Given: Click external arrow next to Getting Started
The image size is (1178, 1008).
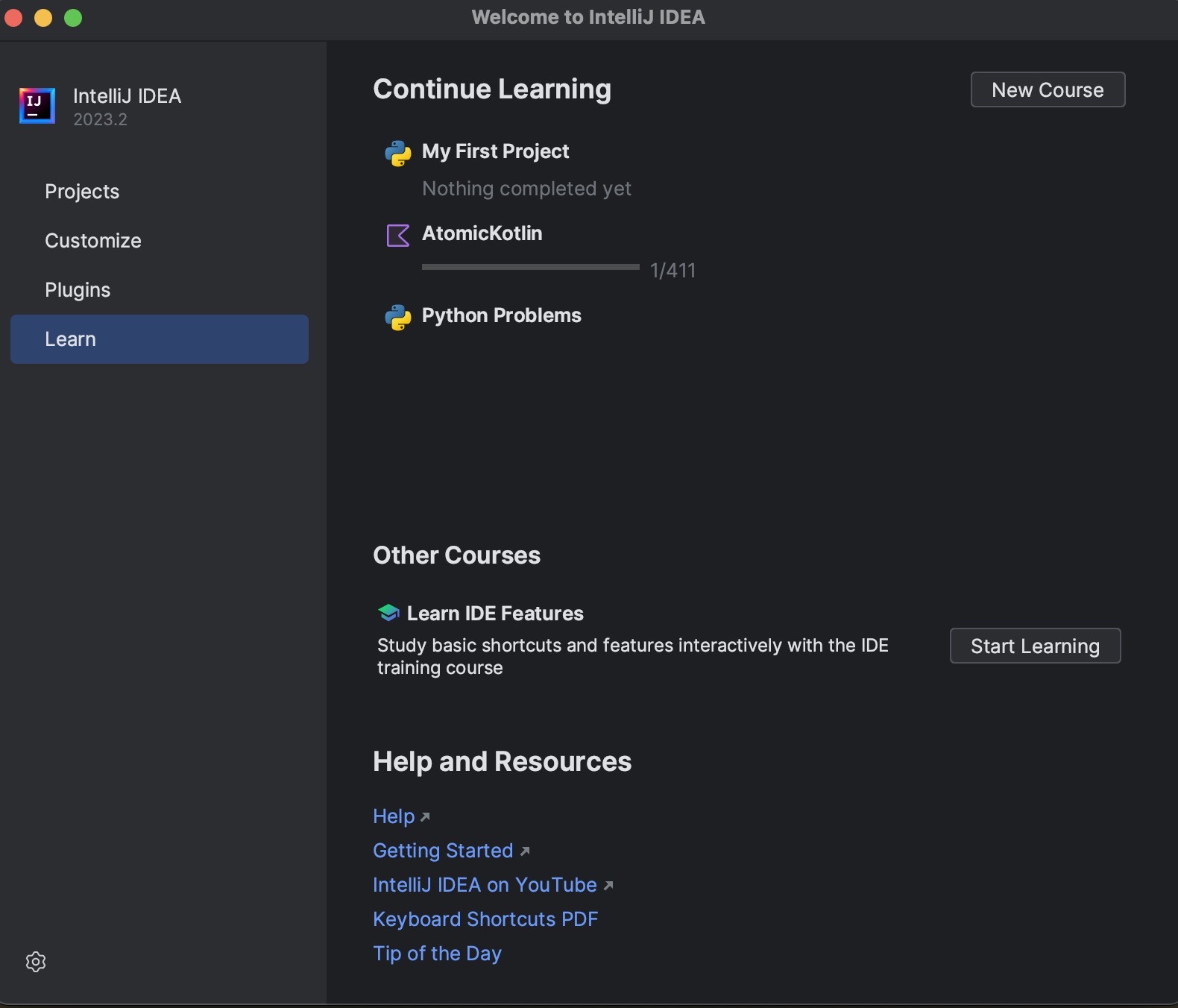Looking at the screenshot, I should click(x=525, y=851).
